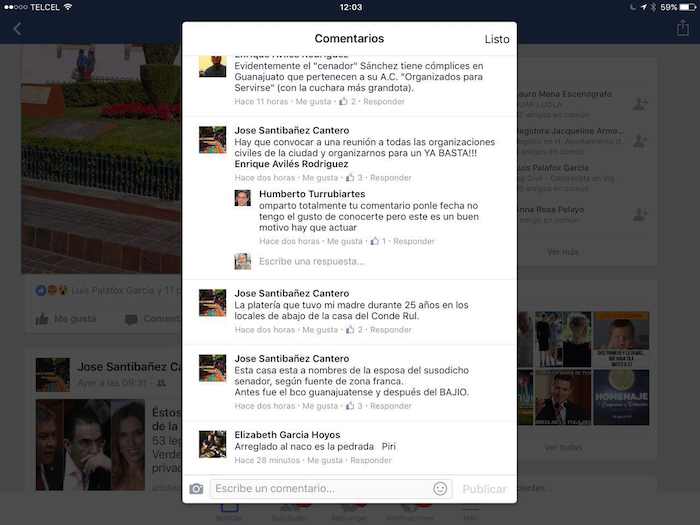Screen dimensions: 700x525
Task: Toggle Me gusta on Humberto Turrubiartes' reply
Action: click(x=345, y=241)
